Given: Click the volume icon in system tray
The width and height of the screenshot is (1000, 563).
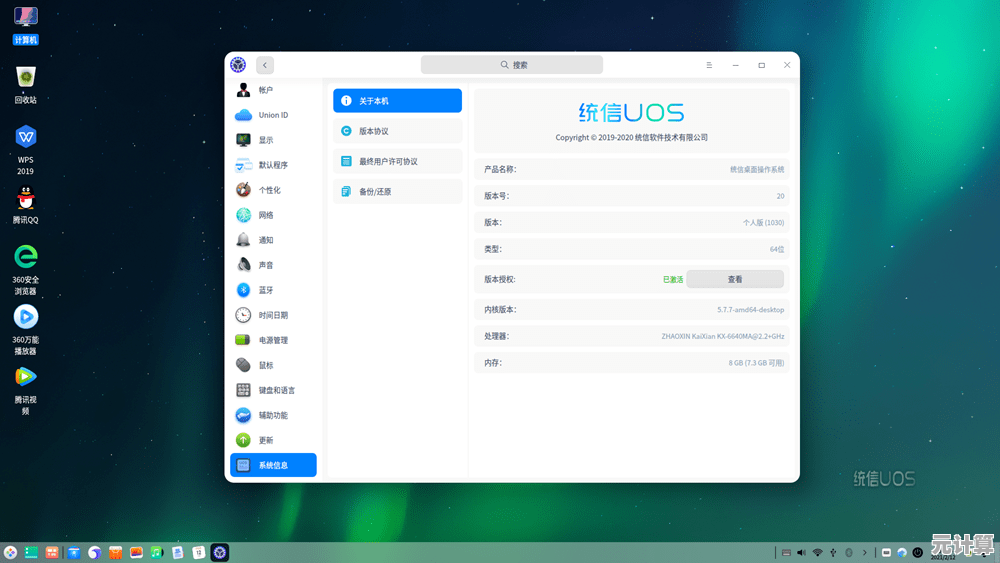Looking at the screenshot, I should pyautogui.click(x=802, y=552).
